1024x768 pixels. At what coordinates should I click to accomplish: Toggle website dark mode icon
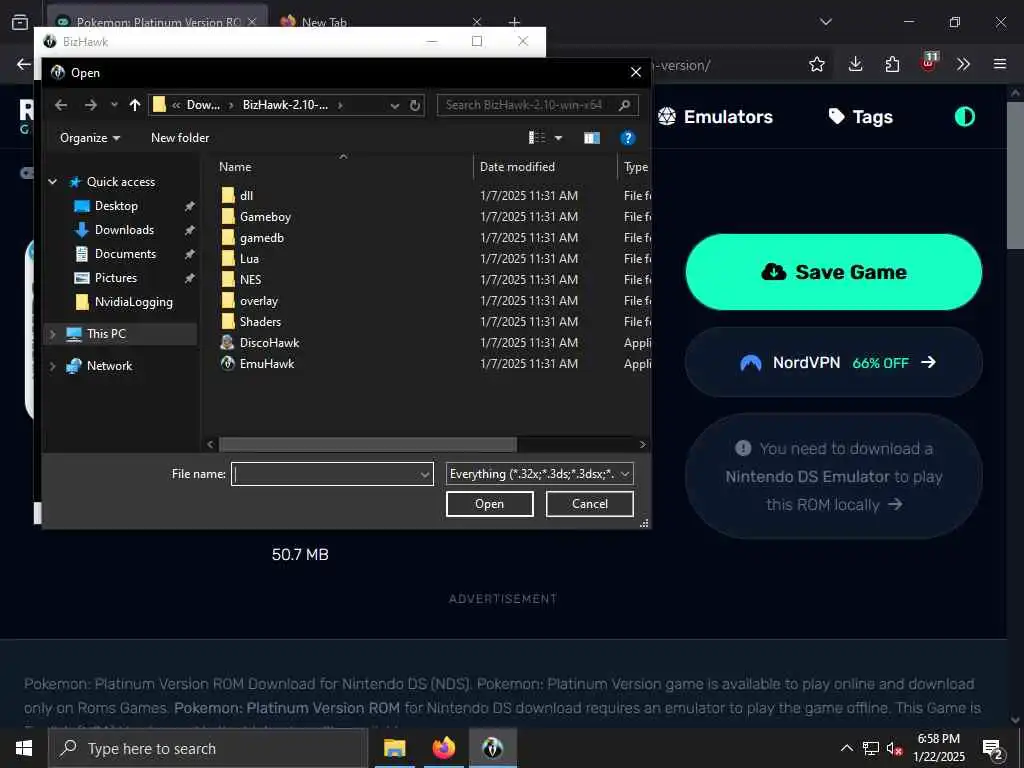coord(965,117)
